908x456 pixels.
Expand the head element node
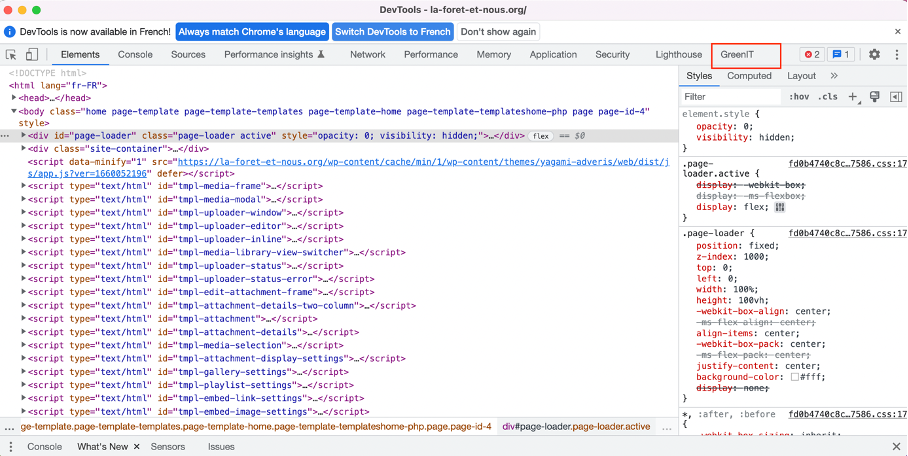[x=14, y=99]
